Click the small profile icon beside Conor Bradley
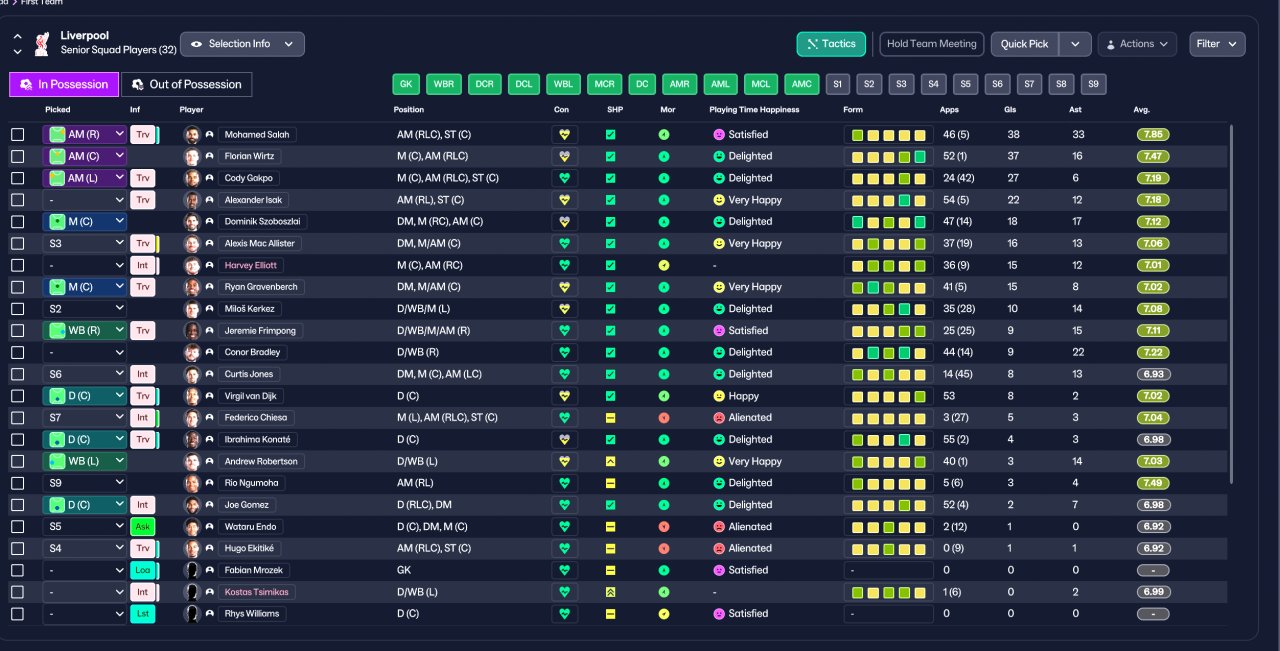 [210, 352]
